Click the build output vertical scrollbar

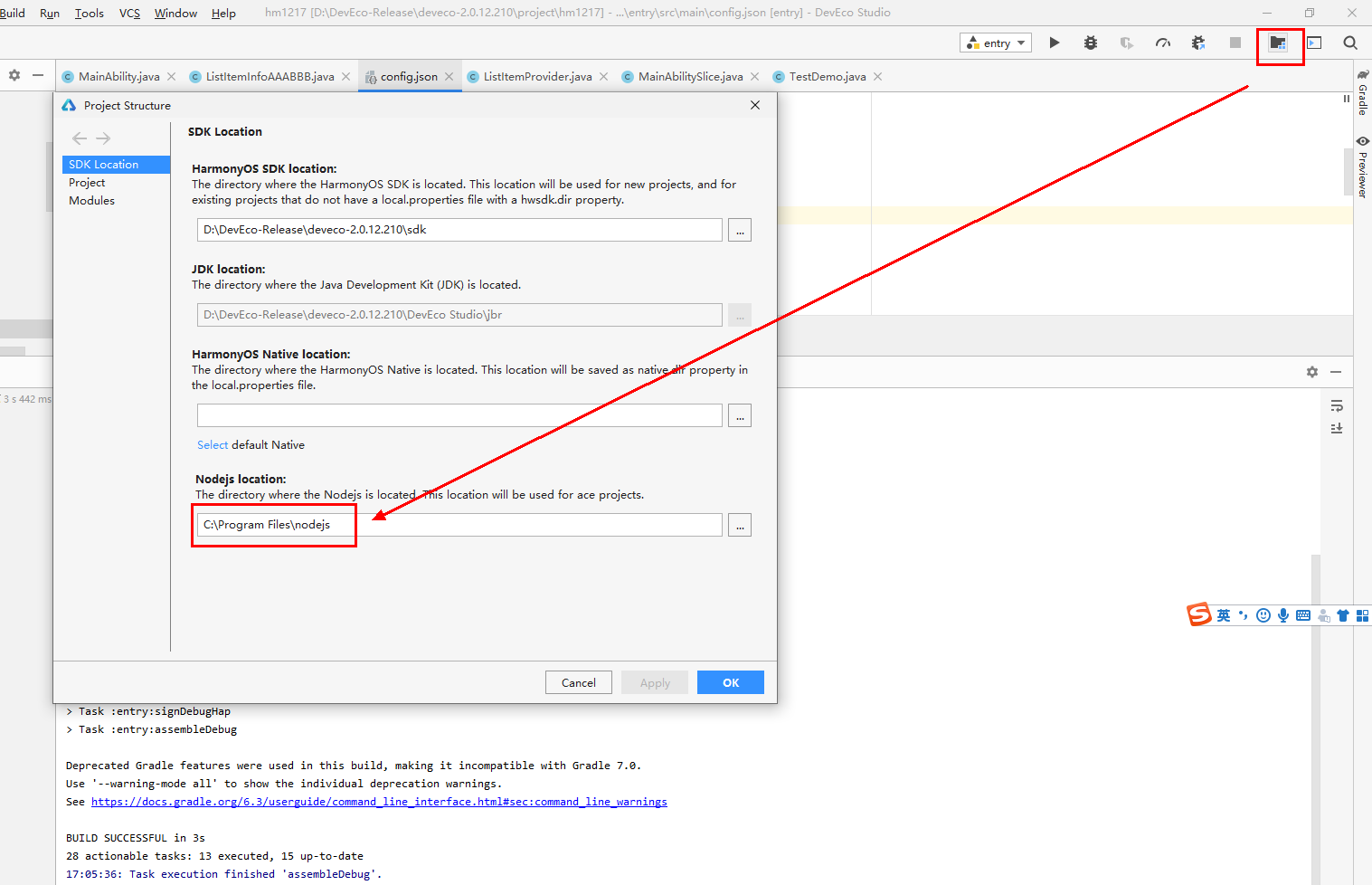[1316, 719]
